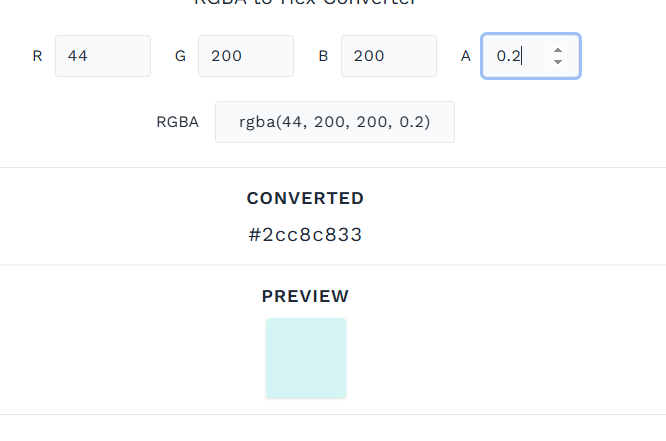Click the RGBA to Hex Converter title
The image size is (666, 441).
[x=305, y=3]
